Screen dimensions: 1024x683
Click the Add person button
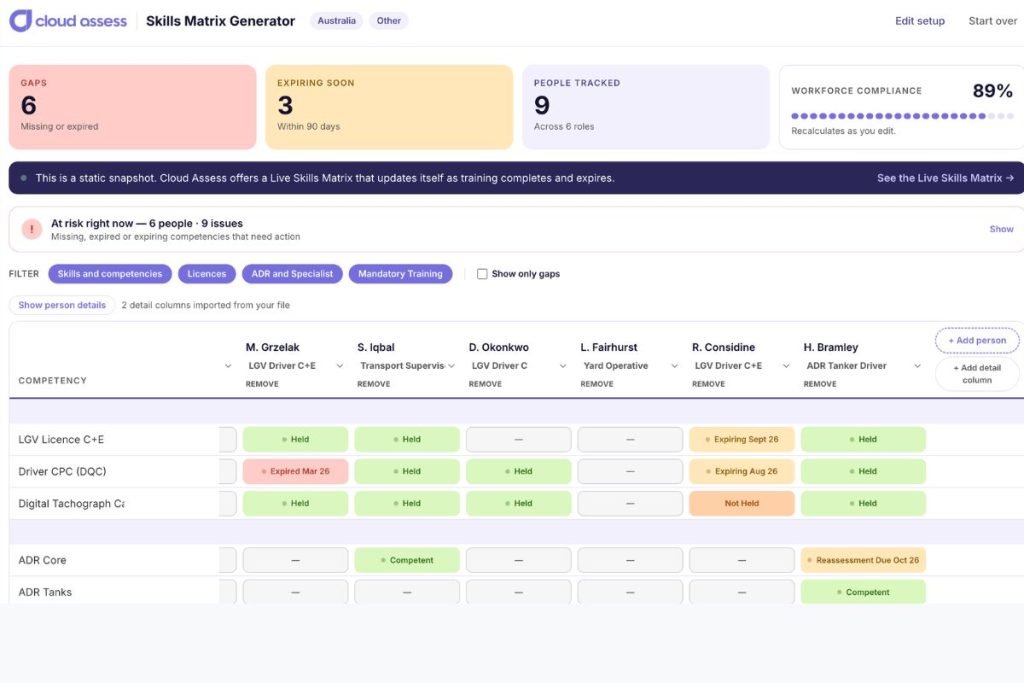pos(977,340)
